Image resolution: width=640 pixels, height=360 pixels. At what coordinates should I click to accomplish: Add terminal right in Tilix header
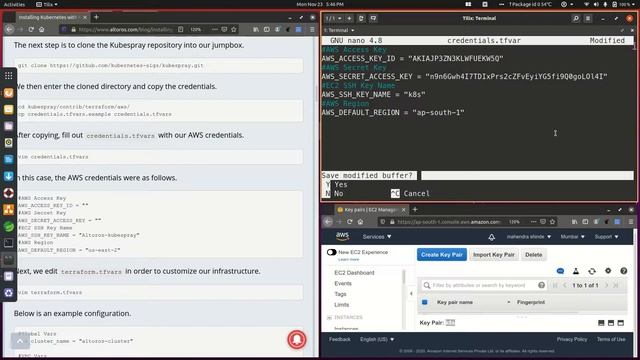click(361, 18)
